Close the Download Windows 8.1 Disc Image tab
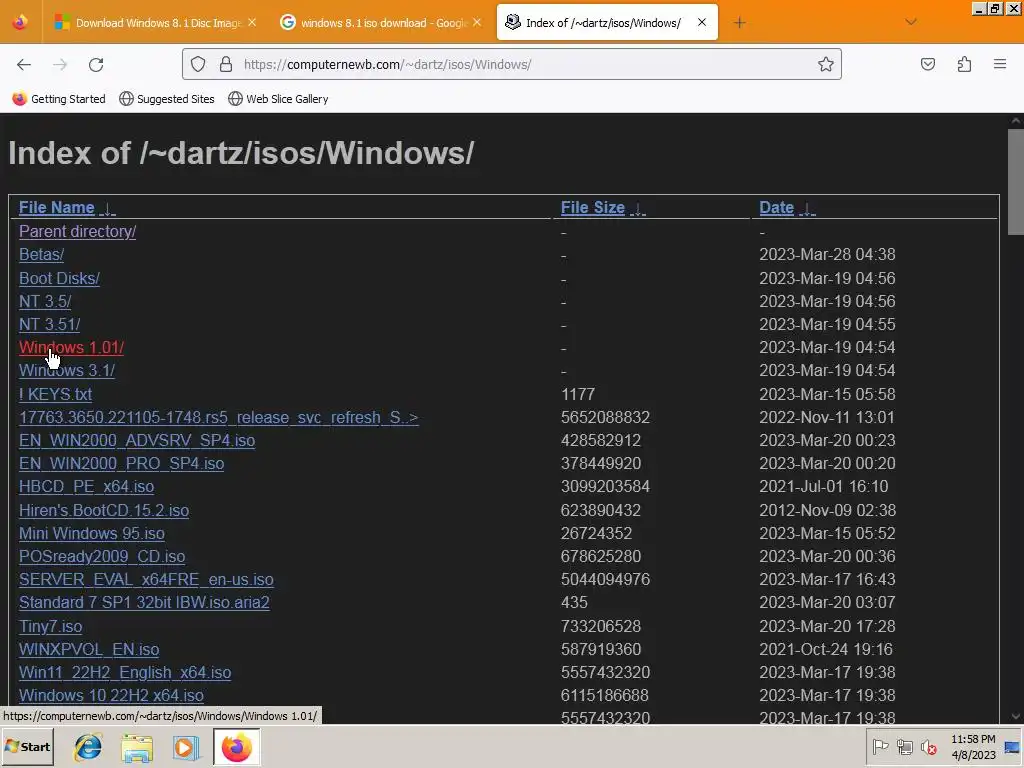Viewport: 1024px width, 768px height. (252, 22)
